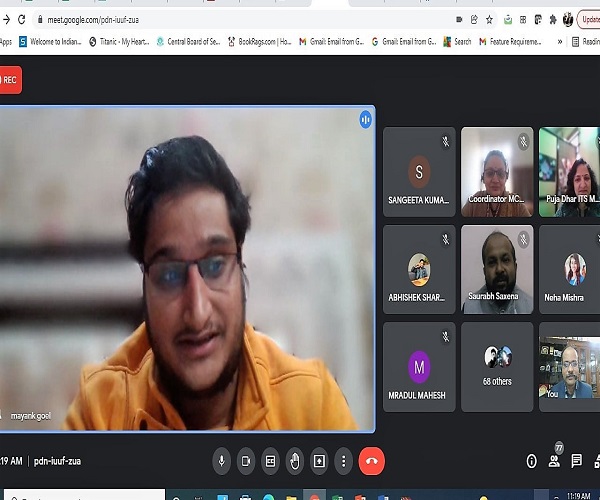600x500 pixels.
Task: Click the Update browser button
Action: pos(589,20)
